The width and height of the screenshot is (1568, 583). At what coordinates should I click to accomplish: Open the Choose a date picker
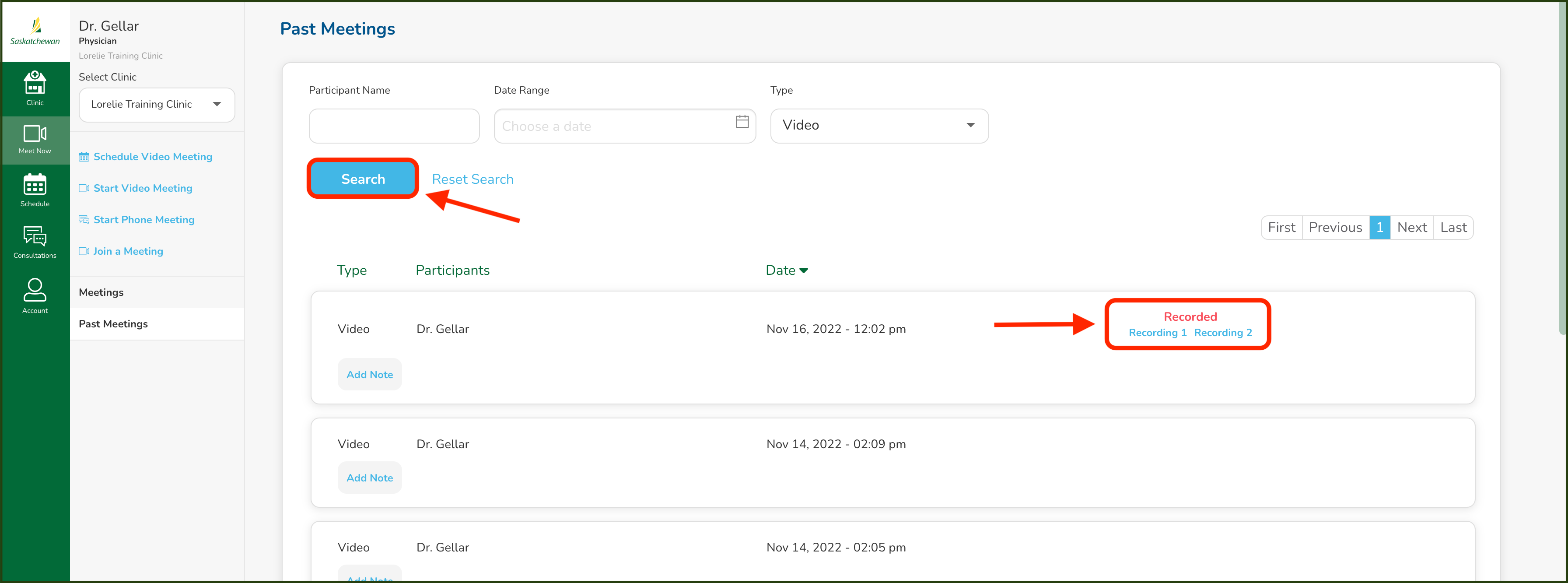[615, 126]
